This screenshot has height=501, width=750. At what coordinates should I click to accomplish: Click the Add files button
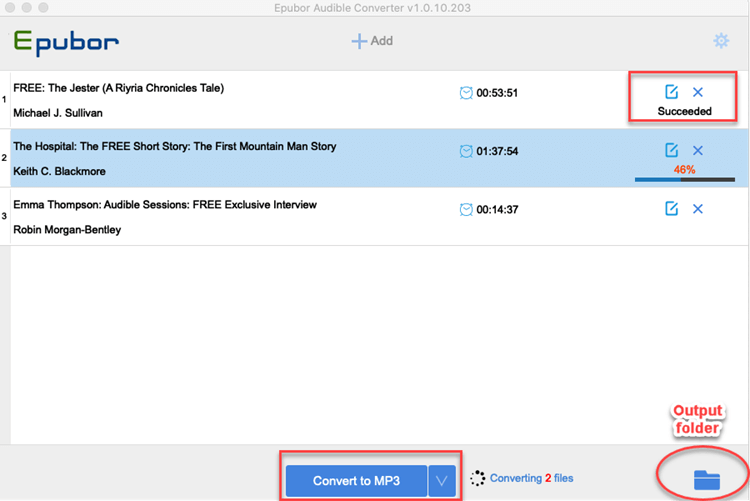[x=372, y=41]
